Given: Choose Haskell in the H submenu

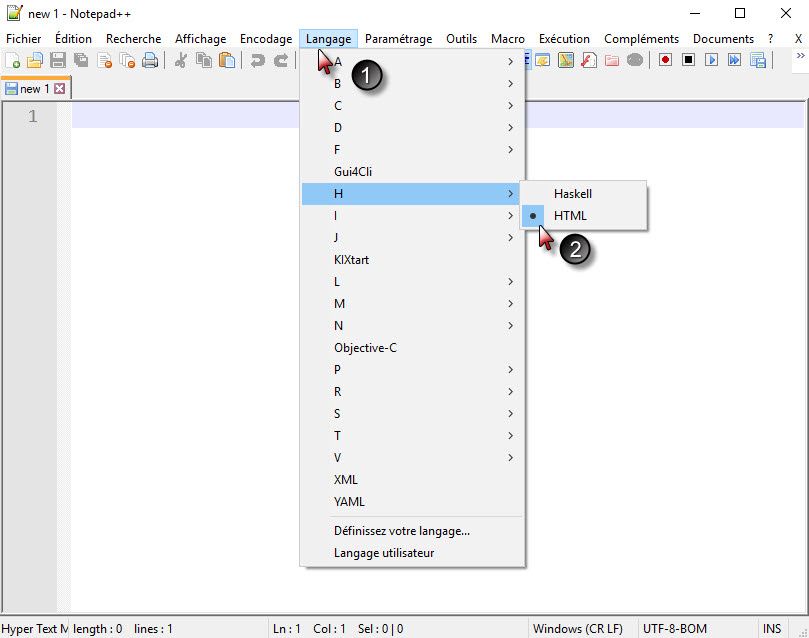Looking at the screenshot, I should [583, 194].
